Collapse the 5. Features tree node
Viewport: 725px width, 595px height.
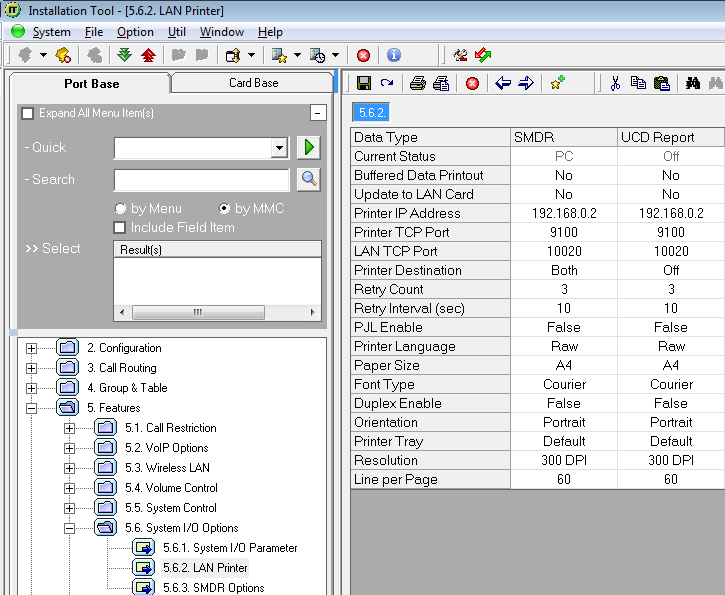point(31,408)
